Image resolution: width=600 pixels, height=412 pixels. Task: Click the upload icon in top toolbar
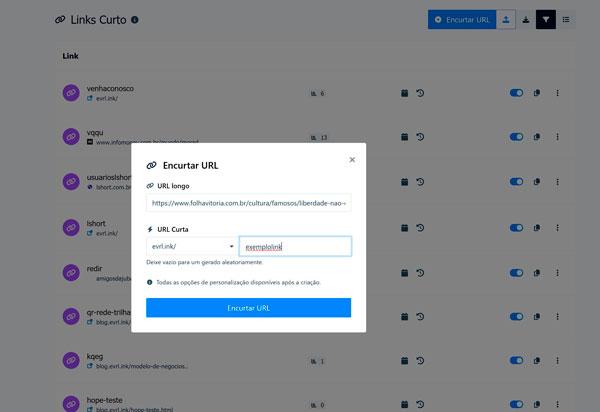pos(507,19)
